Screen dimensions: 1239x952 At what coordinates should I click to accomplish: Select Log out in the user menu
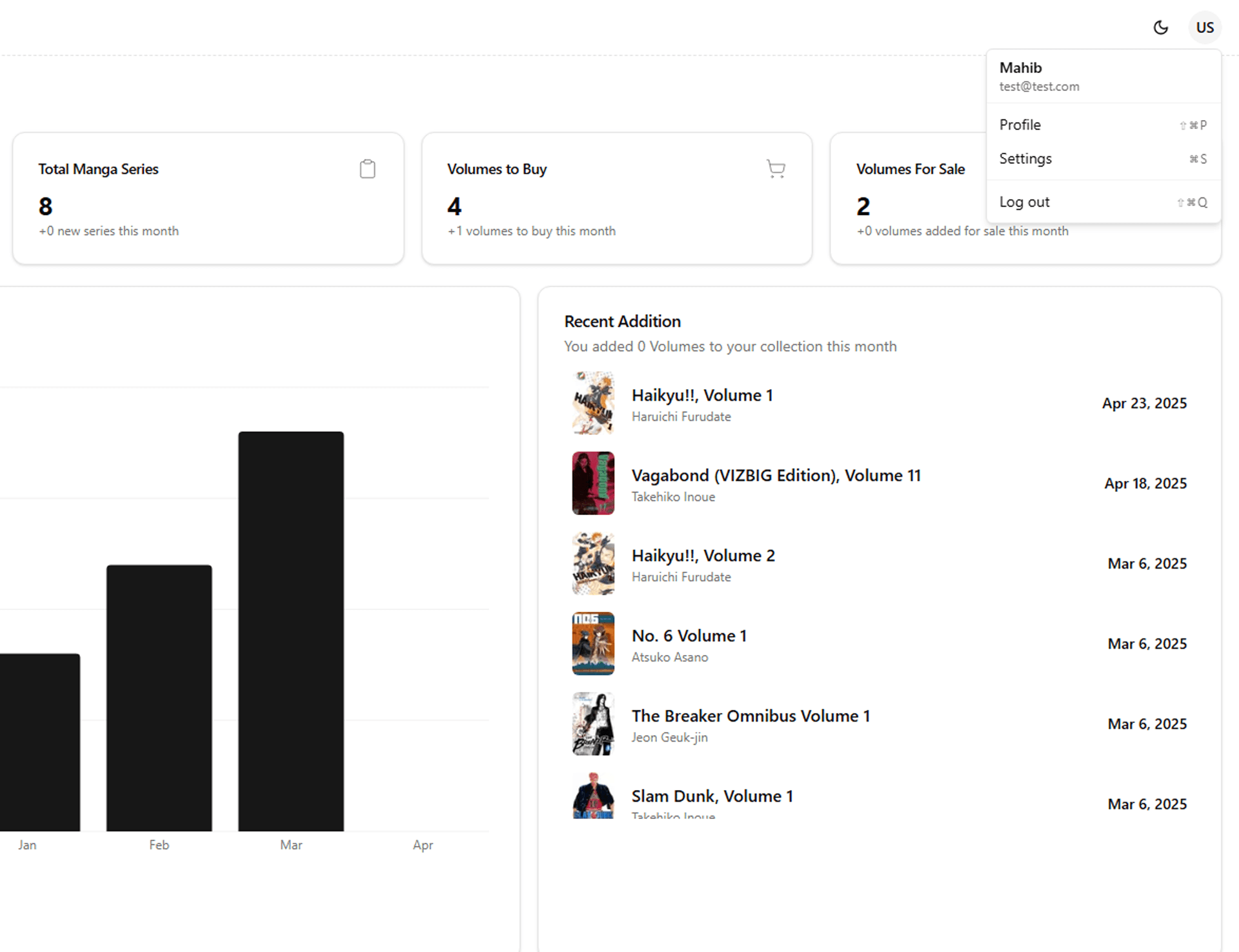(x=1103, y=202)
